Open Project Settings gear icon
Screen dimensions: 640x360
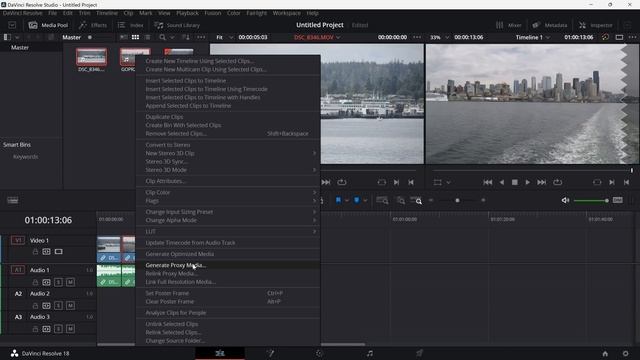tap(625, 353)
